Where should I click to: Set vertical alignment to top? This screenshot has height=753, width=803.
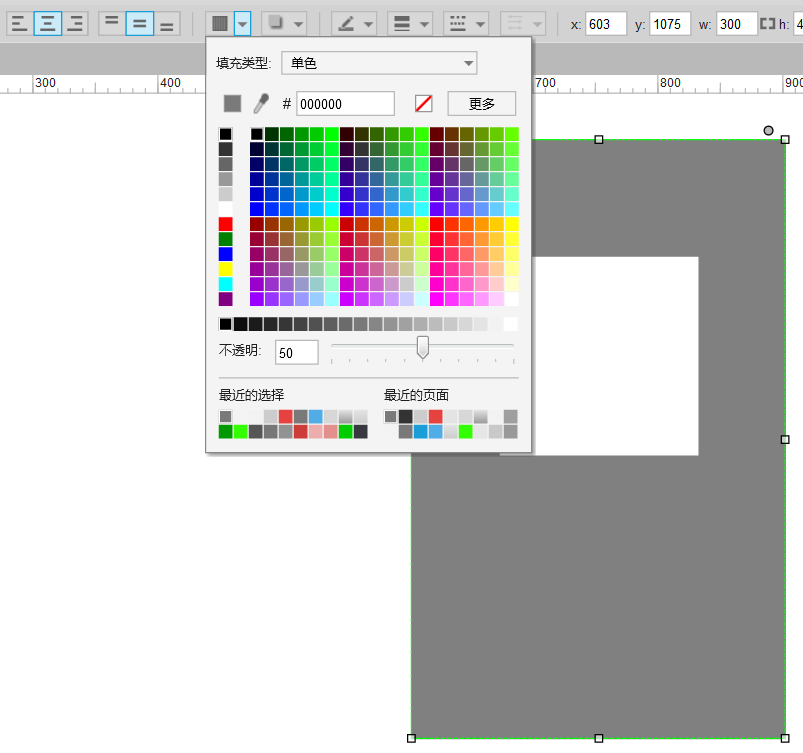[x=112, y=23]
